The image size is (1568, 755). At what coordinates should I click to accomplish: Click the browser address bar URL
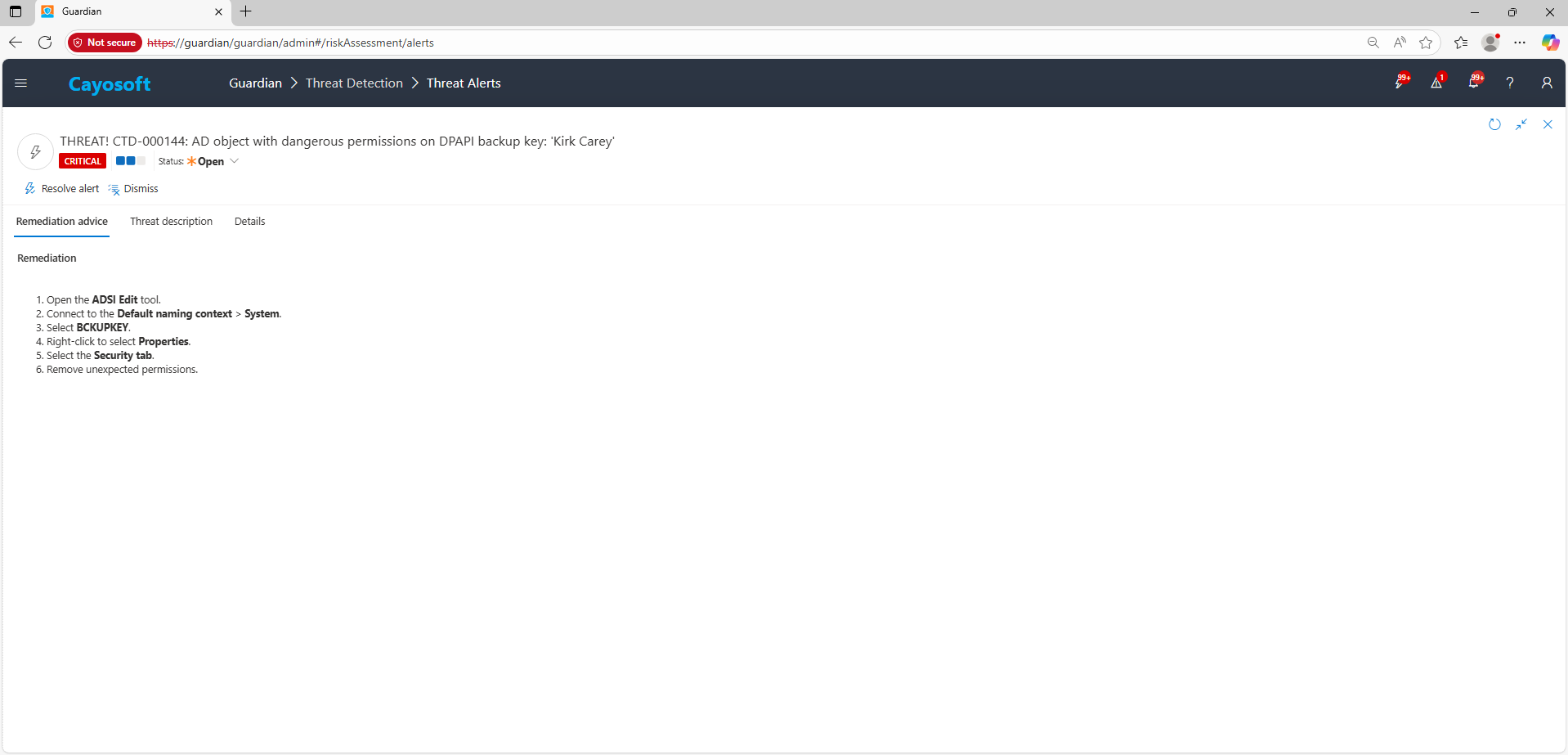[x=572, y=43]
